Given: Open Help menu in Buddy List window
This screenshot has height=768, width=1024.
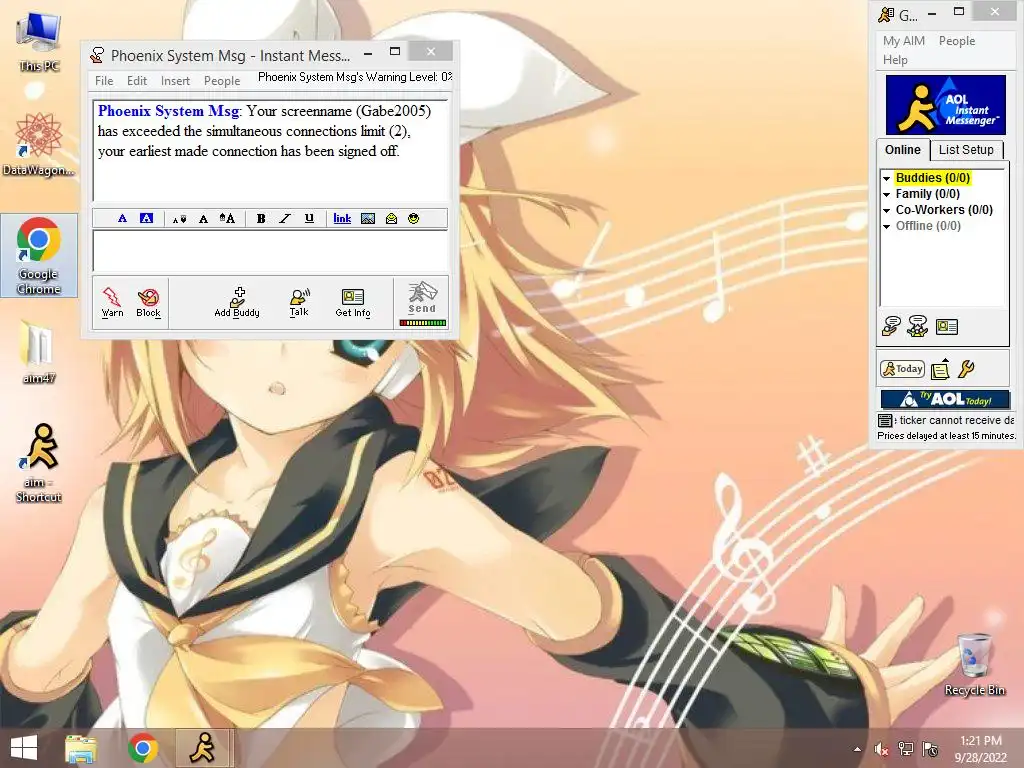Looking at the screenshot, I should tap(895, 59).
